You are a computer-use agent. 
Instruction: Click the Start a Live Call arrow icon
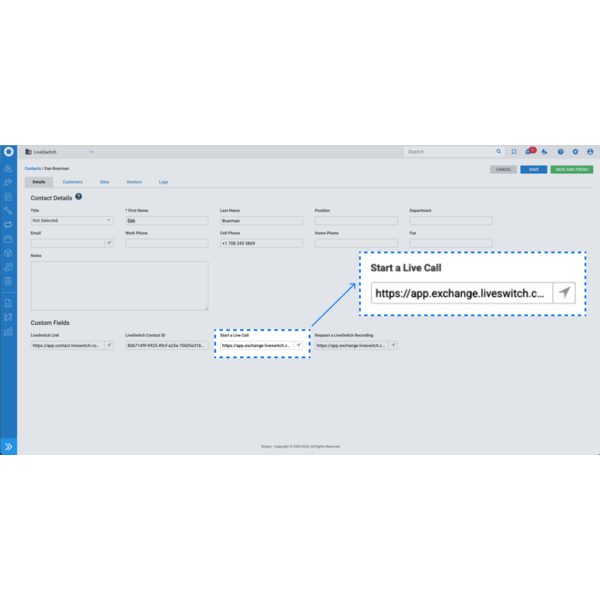(x=298, y=345)
